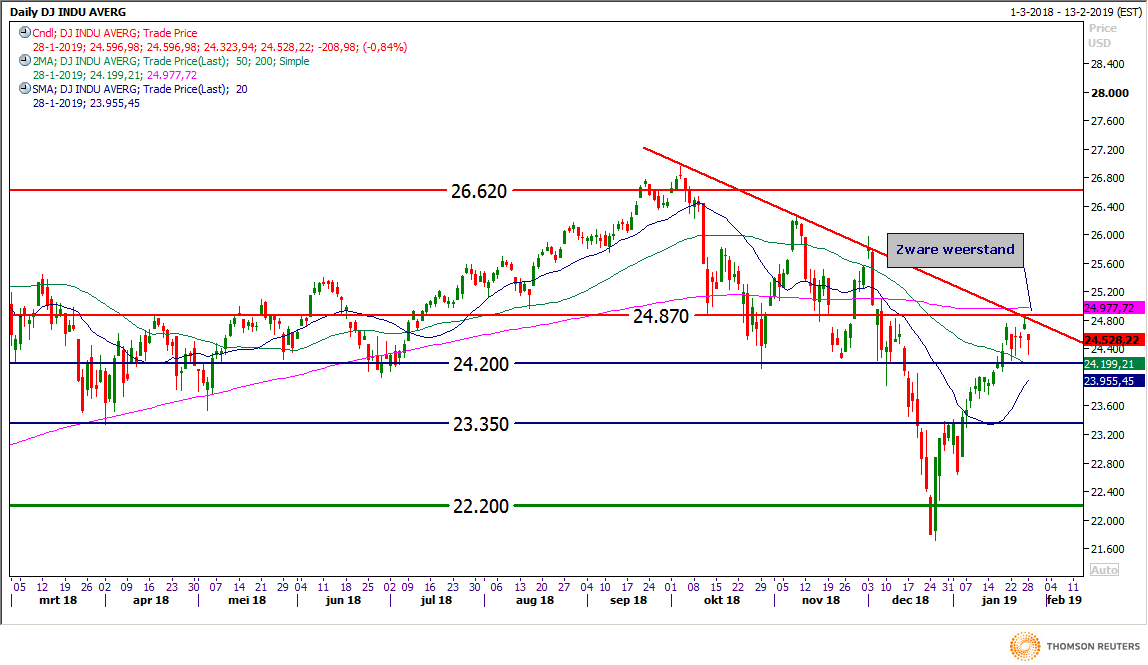This screenshot has width=1148, height=665.
Task: Click the 22.000 price scale label
Action: point(1108,521)
